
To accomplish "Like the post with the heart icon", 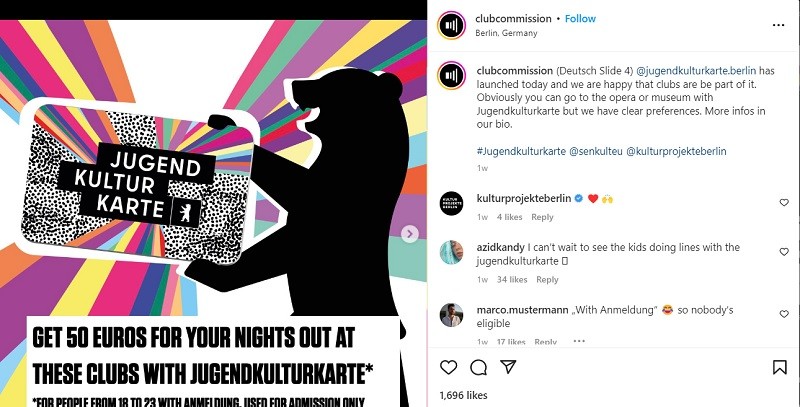I will point(448,367).
